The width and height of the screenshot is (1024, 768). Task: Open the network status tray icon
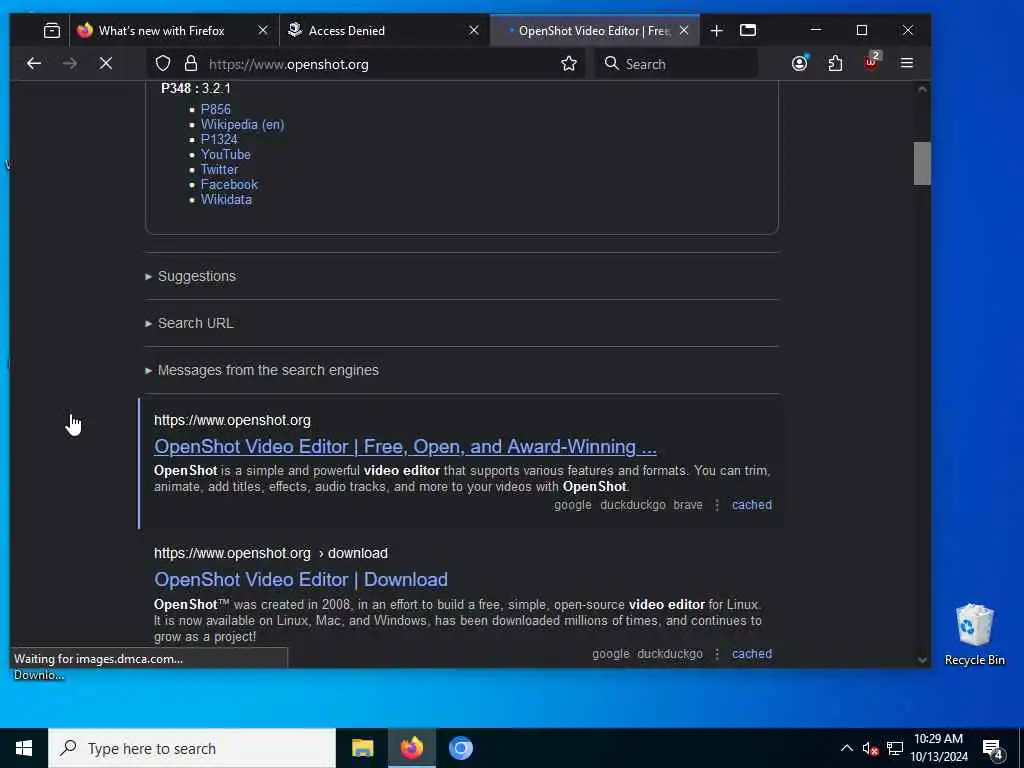tap(895, 748)
